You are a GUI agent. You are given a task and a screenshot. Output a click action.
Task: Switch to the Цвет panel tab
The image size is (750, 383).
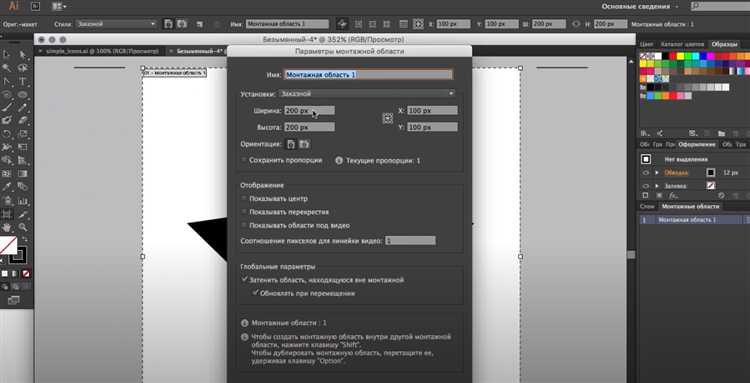(646, 44)
